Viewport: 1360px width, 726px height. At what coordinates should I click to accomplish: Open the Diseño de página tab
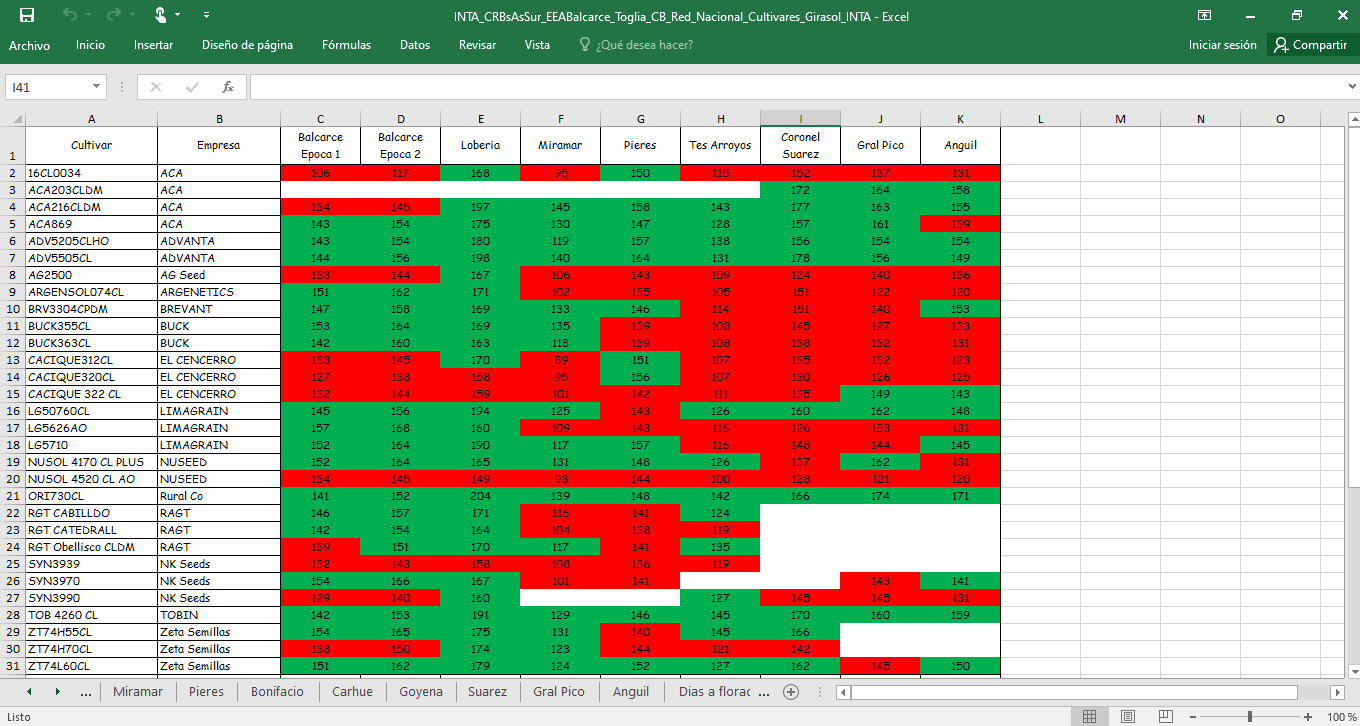(248, 45)
